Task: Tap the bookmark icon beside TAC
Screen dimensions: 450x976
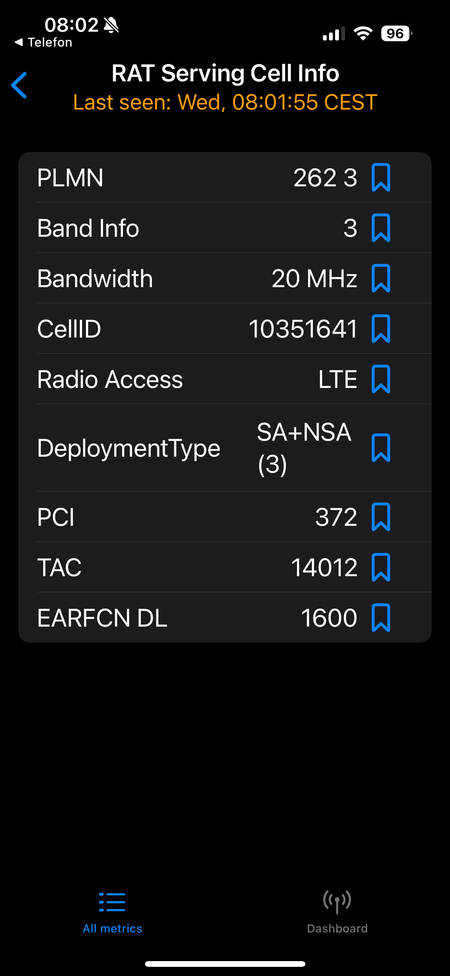Action: pyautogui.click(x=381, y=568)
